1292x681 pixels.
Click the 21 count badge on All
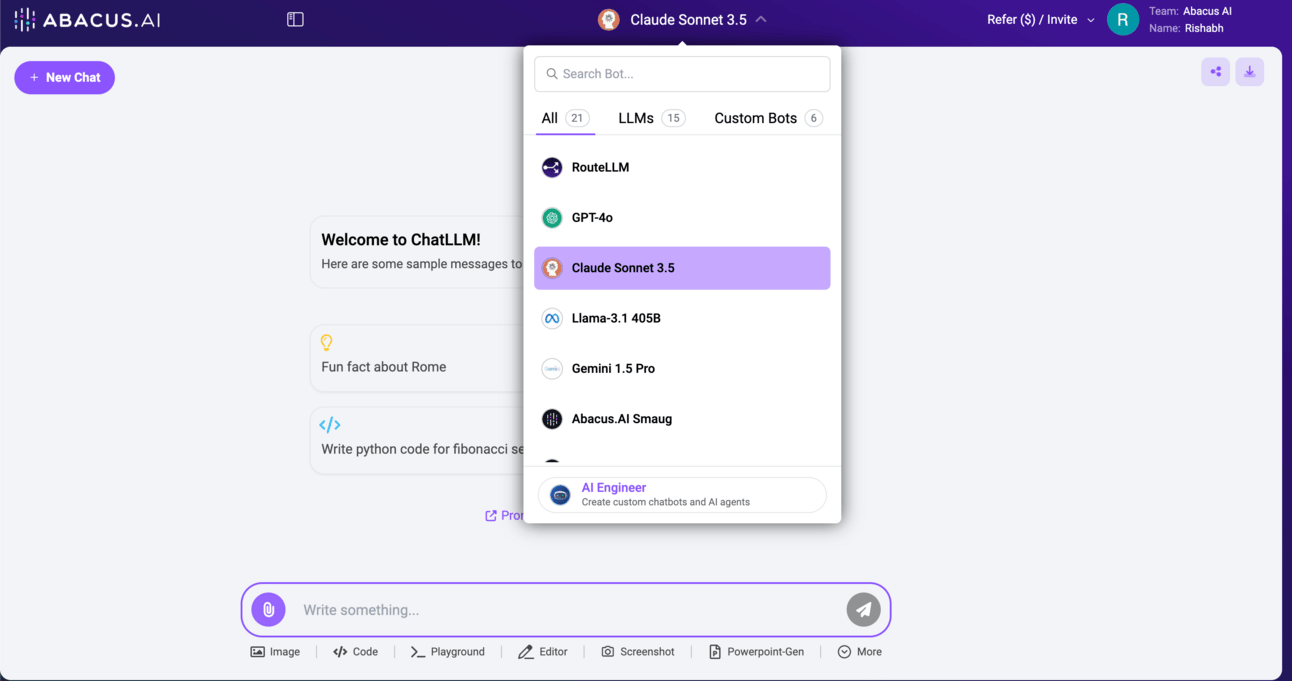click(577, 118)
